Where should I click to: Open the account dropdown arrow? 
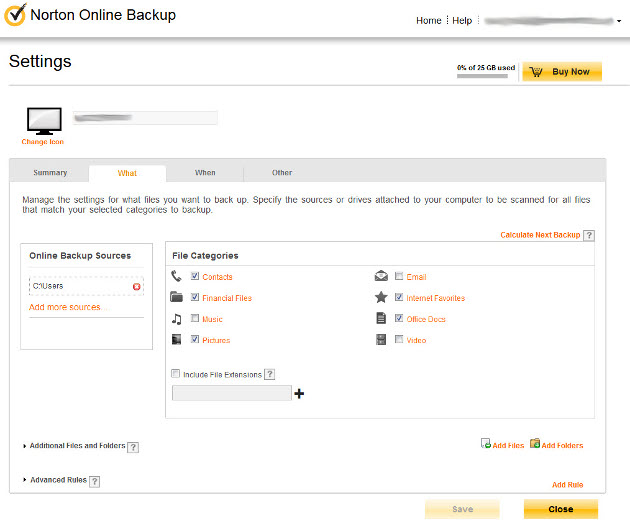(x=619, y=21)
